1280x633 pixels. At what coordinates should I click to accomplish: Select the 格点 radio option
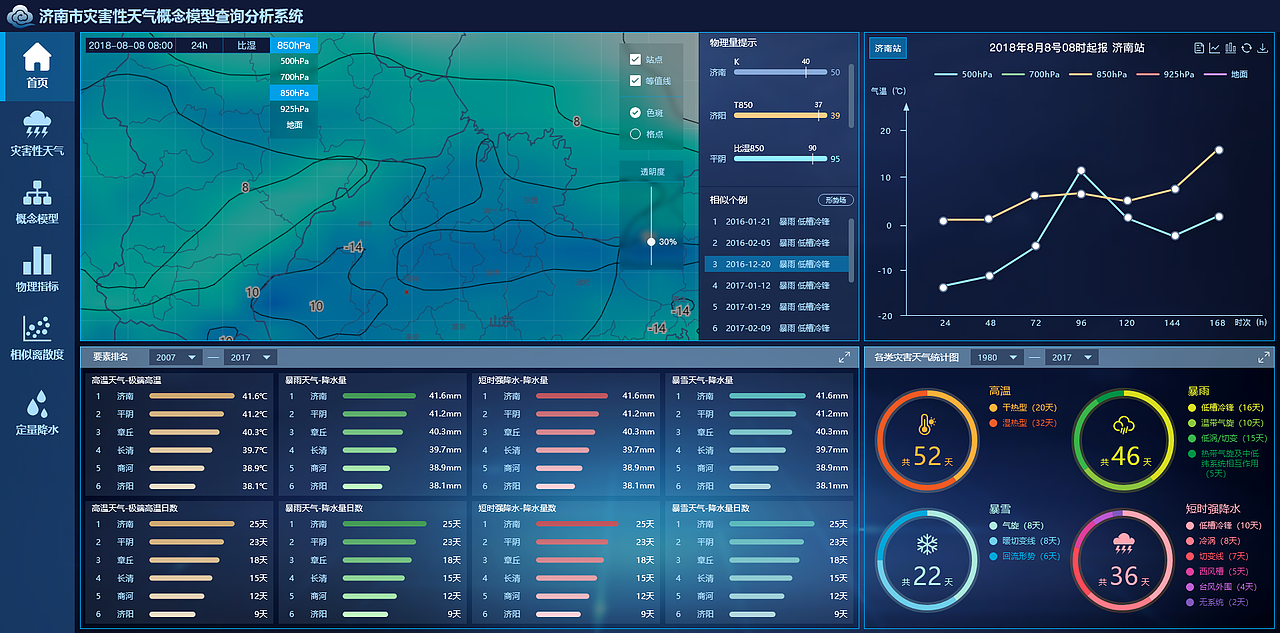pos(635,134)
